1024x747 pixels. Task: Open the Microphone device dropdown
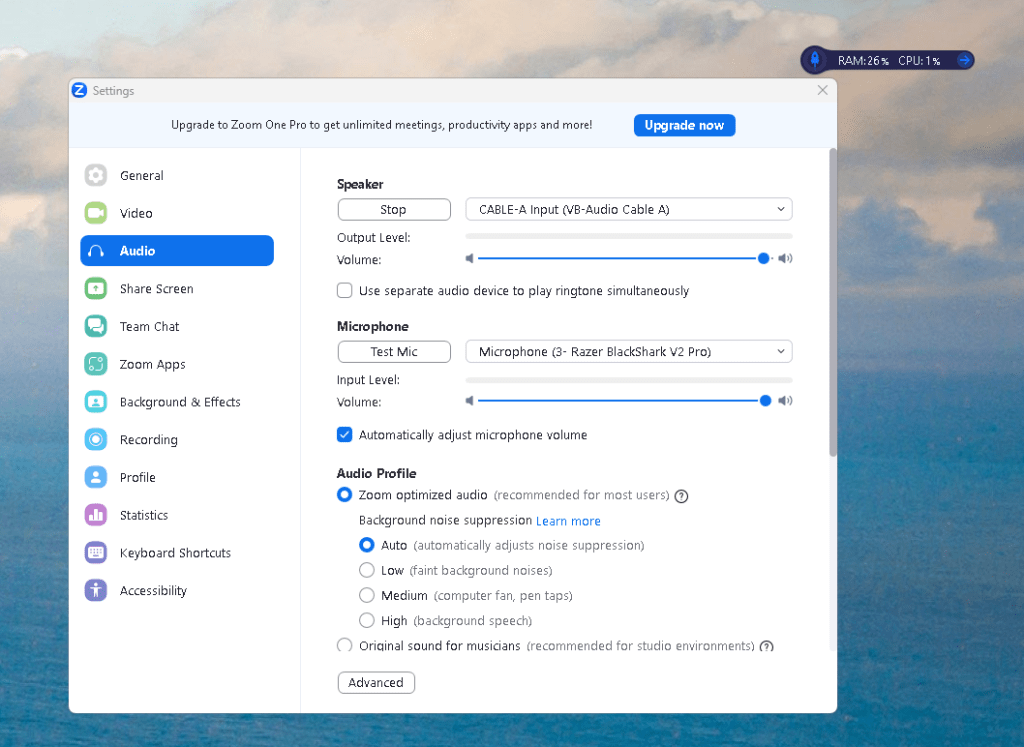[x=629, y=352]
